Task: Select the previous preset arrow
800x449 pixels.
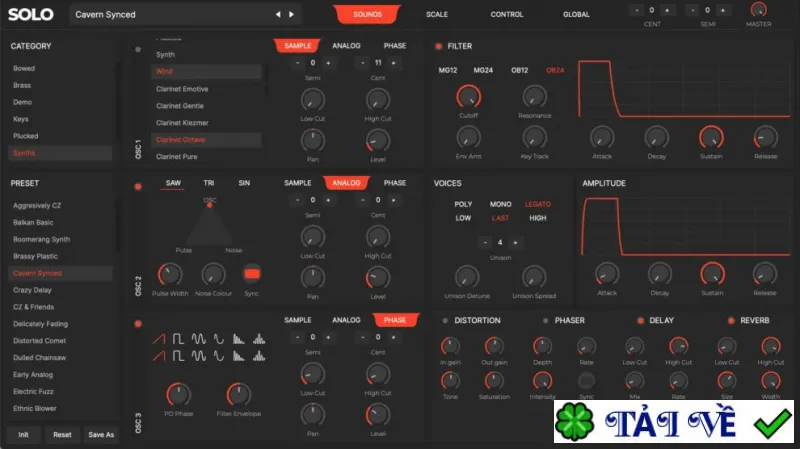Action: [x=278, y=14]
